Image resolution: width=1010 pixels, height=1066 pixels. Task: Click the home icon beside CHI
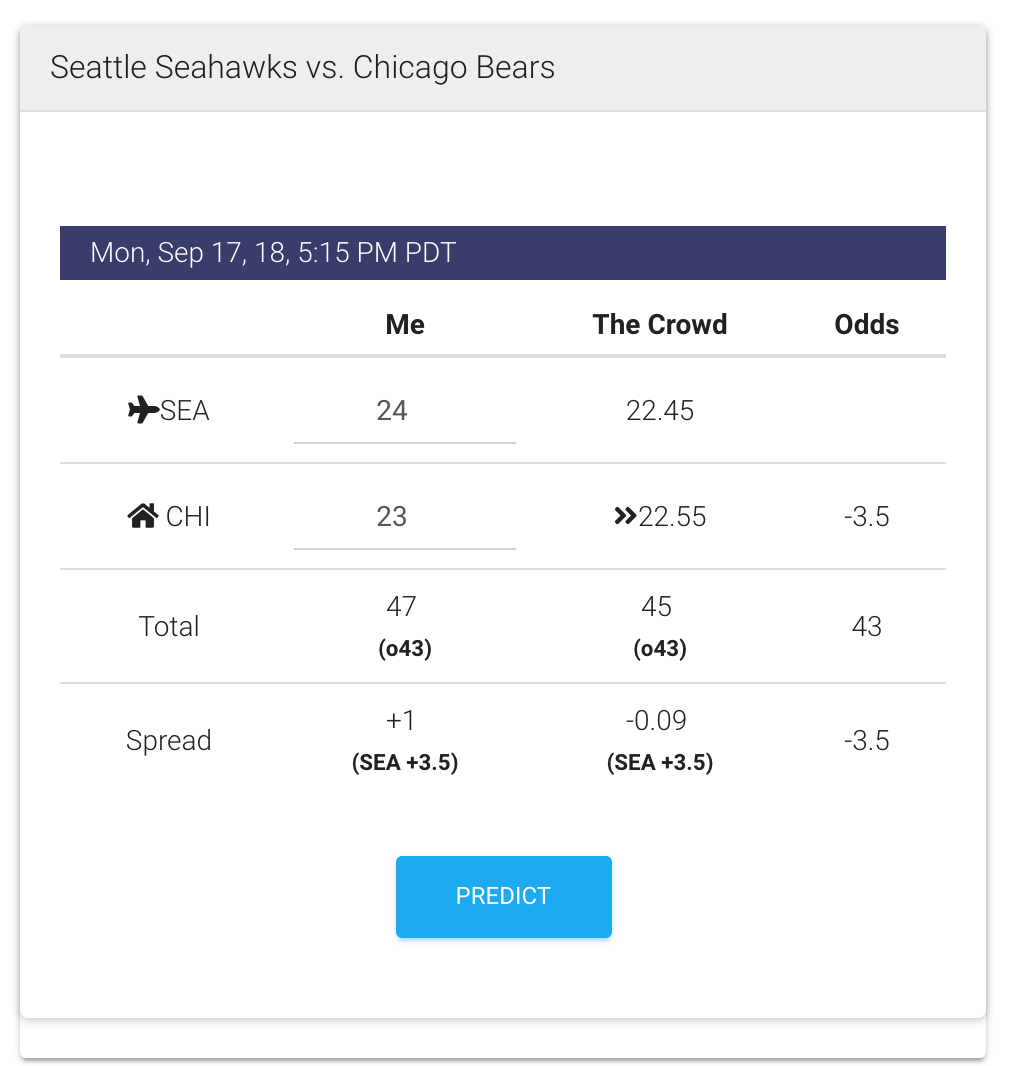tap(143, 516)
